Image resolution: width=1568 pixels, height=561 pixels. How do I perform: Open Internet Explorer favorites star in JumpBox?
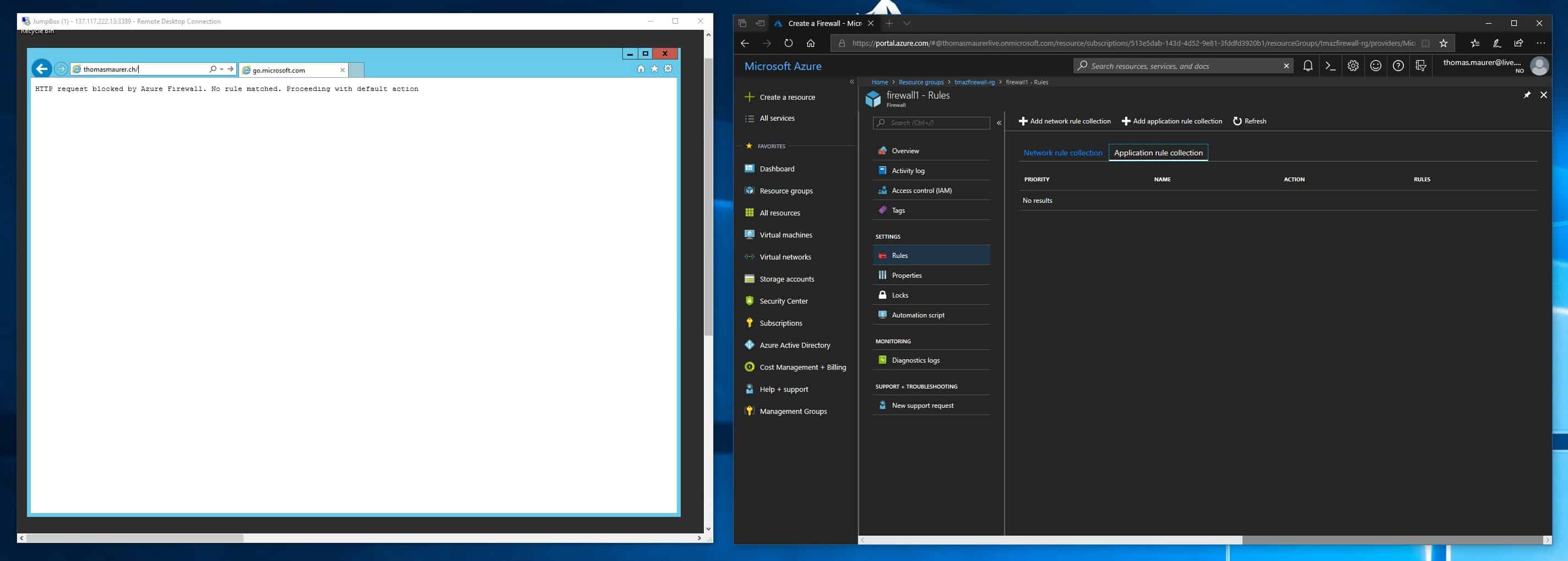[x=654, y=69]
